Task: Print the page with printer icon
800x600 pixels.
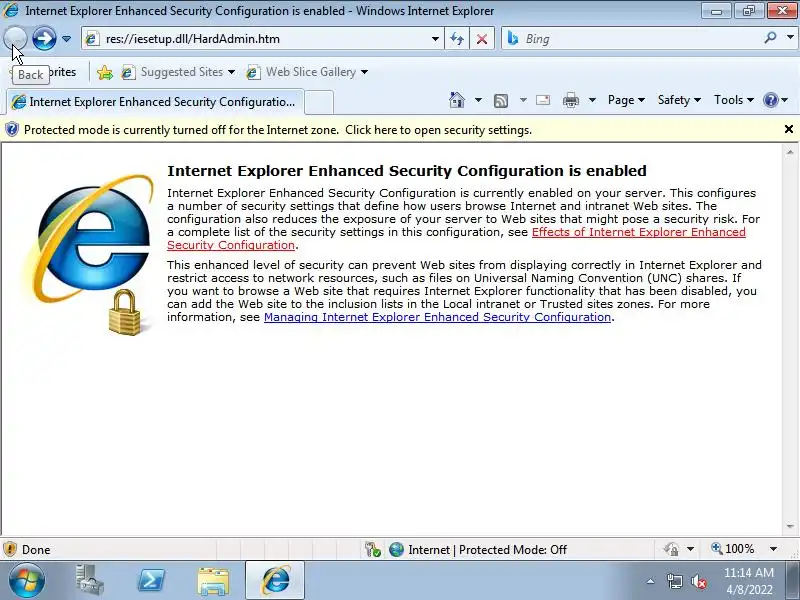Action: 570,100
